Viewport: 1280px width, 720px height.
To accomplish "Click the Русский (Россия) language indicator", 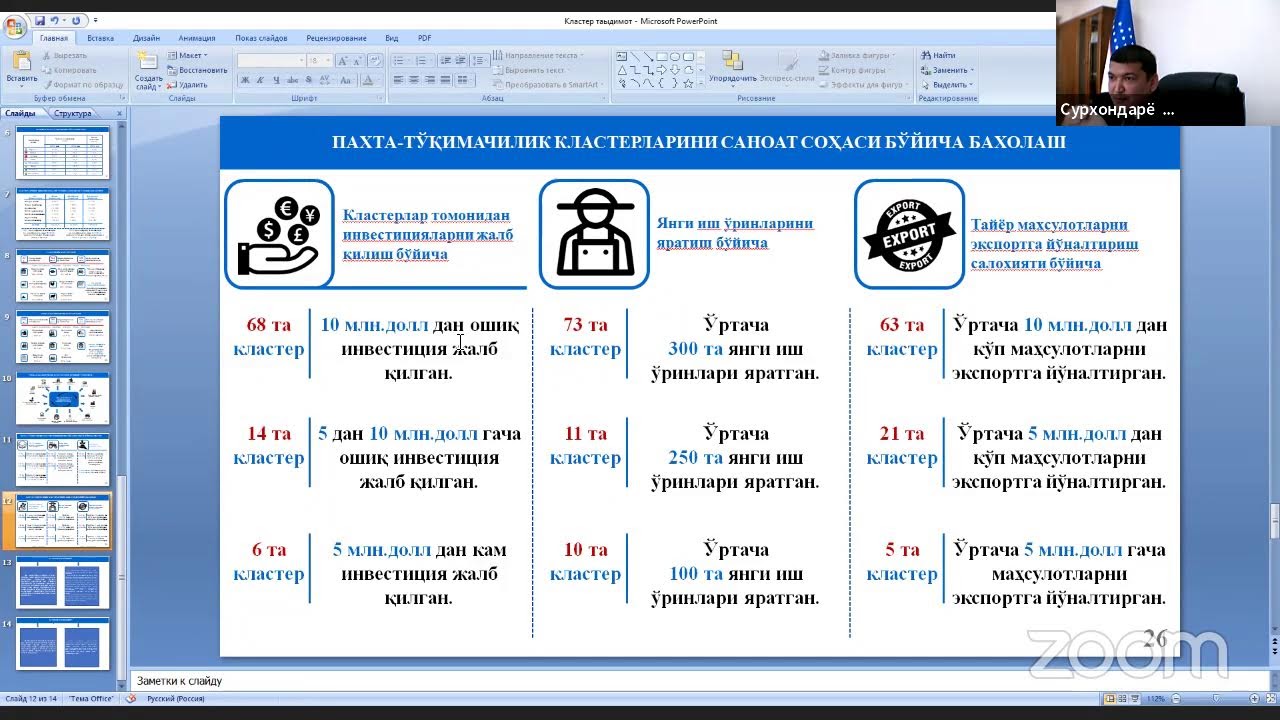I will click(x=175, y=699).
